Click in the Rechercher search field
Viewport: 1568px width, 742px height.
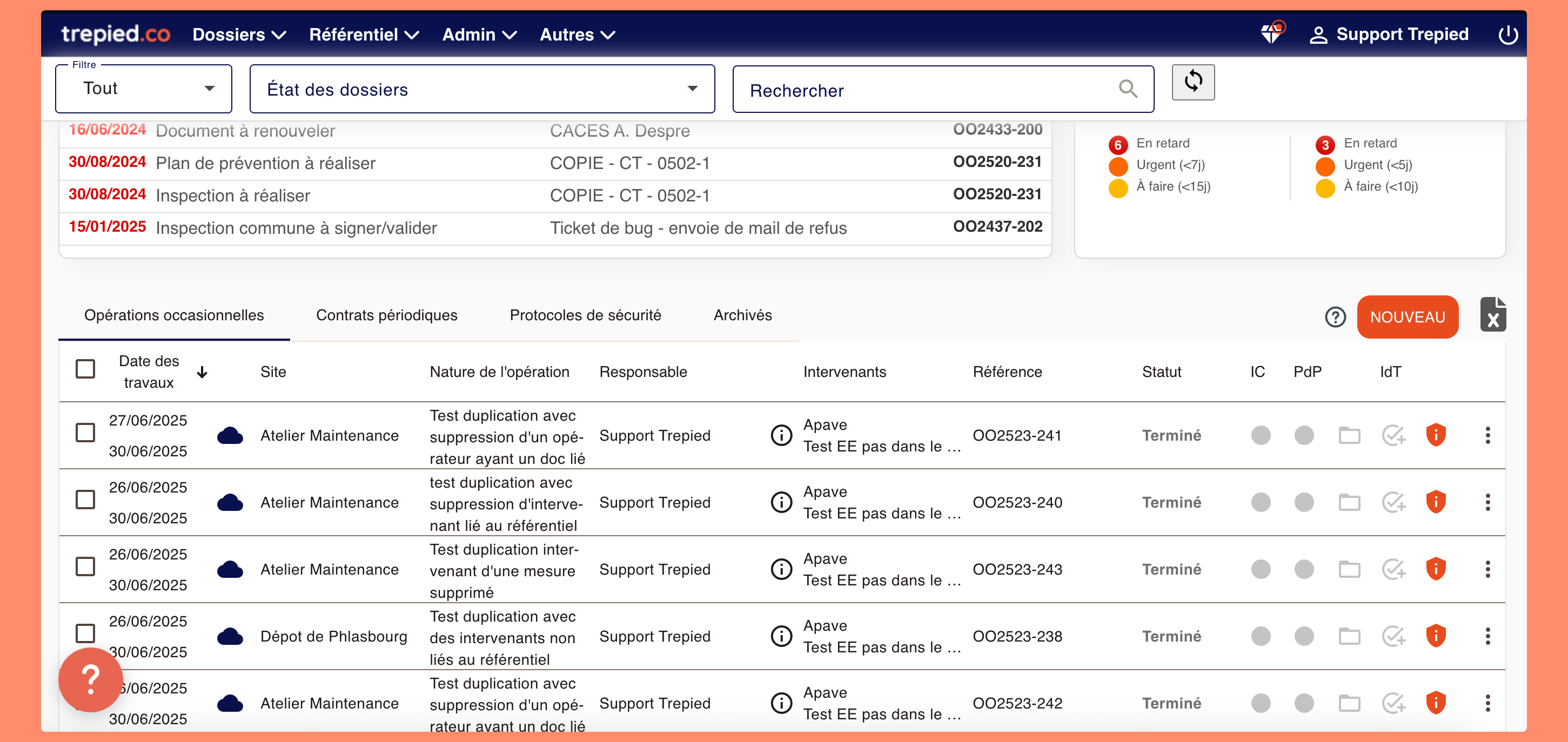point(943,90)
